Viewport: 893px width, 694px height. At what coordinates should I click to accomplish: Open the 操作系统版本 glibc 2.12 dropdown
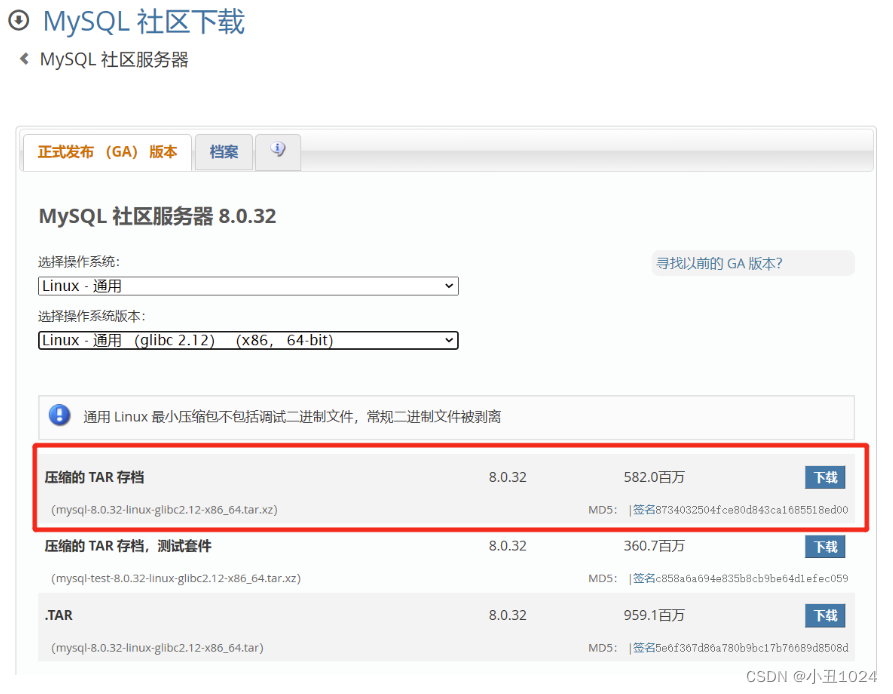(x=247, y=340)
